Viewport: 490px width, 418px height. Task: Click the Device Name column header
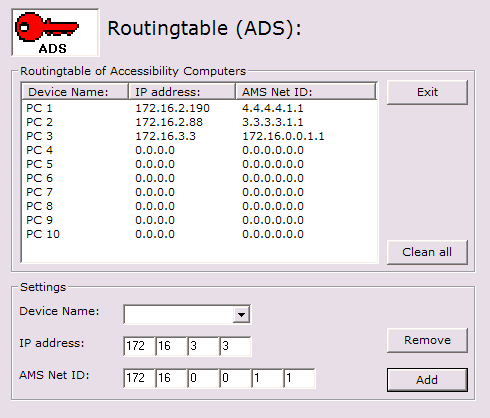[75, 92]
